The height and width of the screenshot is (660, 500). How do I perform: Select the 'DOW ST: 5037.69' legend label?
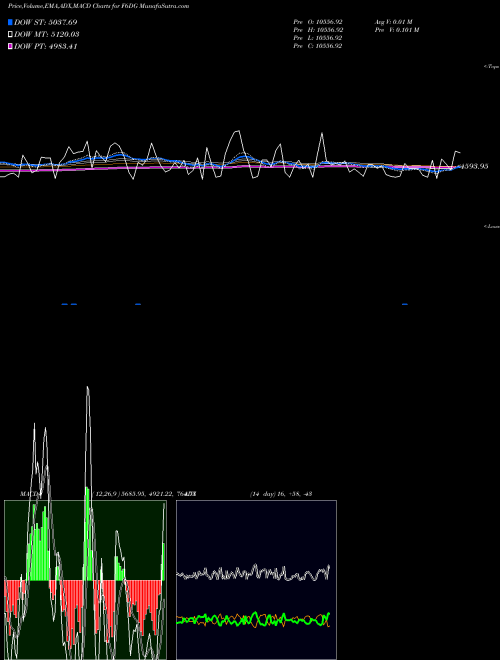point(45,22)
